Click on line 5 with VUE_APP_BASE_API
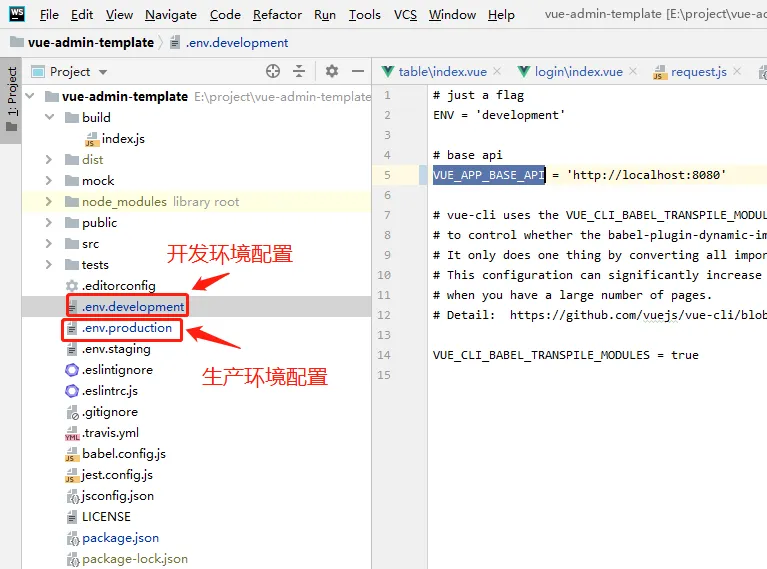Viewport: 767px width, 569px height. (x=580, y=175)
